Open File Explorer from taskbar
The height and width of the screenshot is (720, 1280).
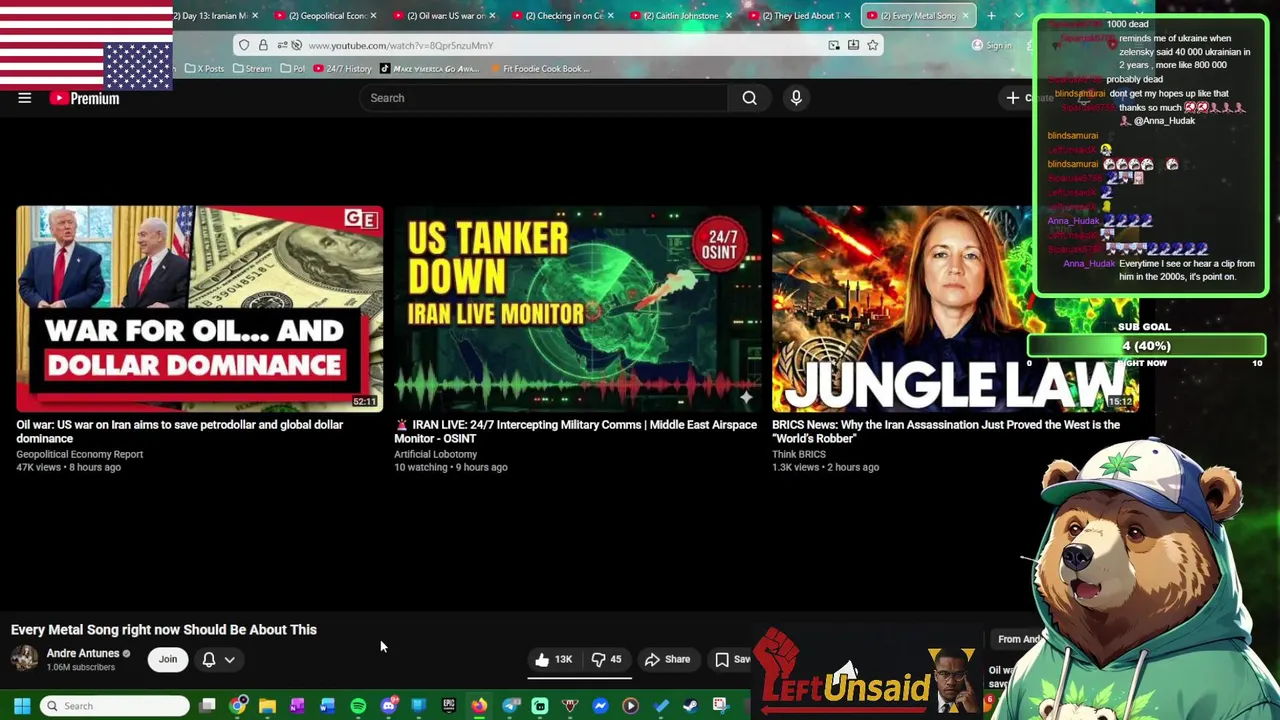point(267,706)
